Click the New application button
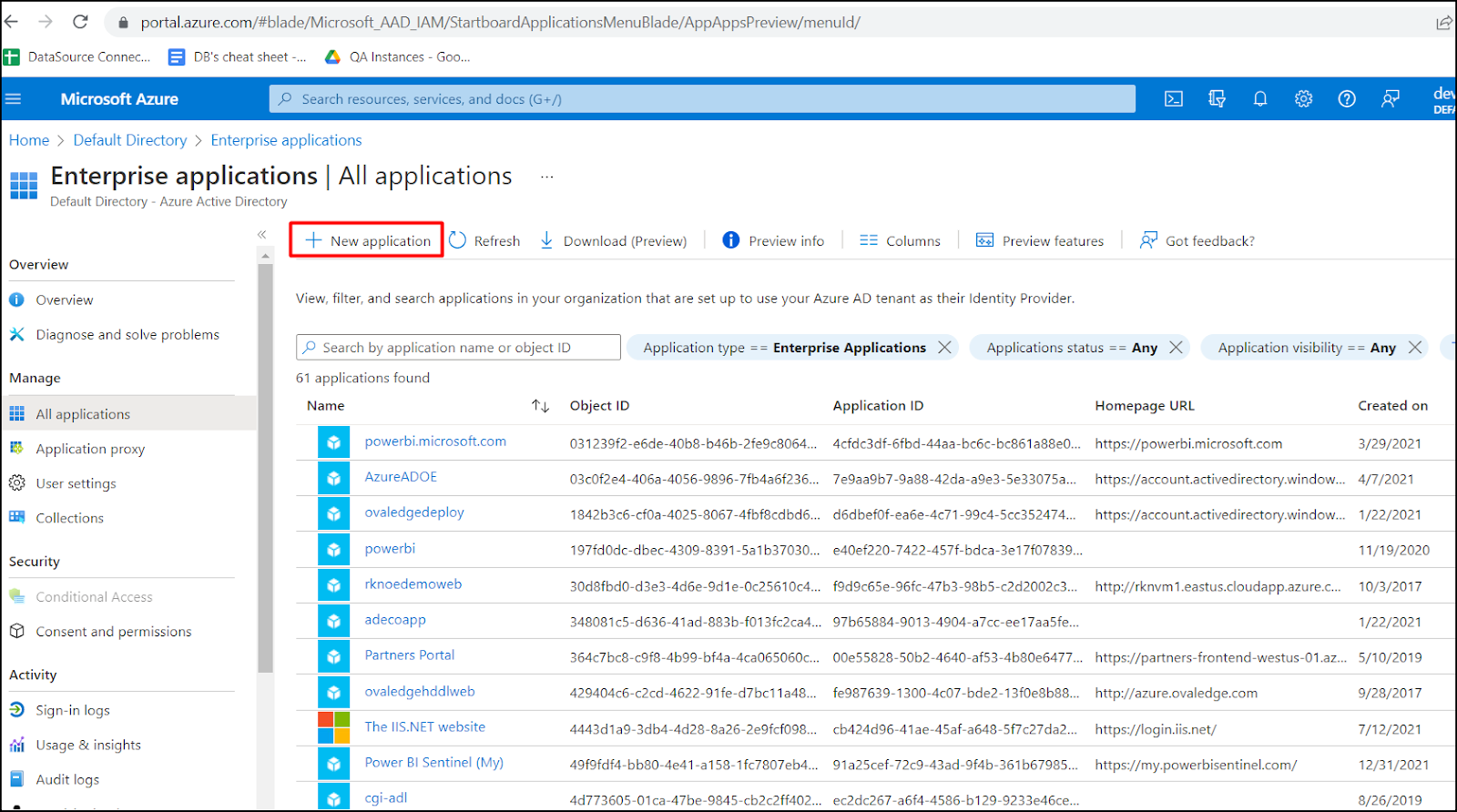 coord(367,240)
